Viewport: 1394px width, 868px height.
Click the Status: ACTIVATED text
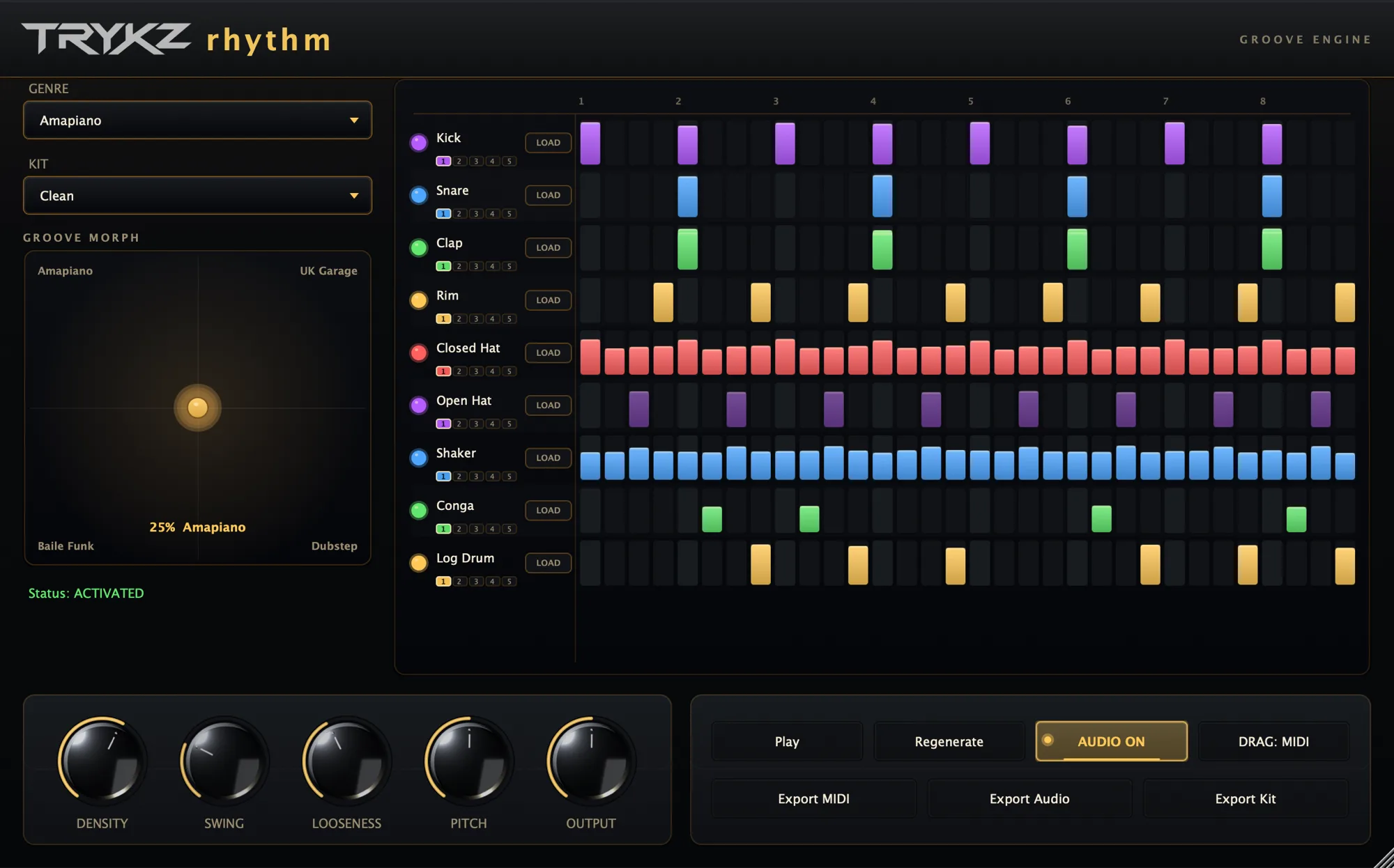(86, 594)
